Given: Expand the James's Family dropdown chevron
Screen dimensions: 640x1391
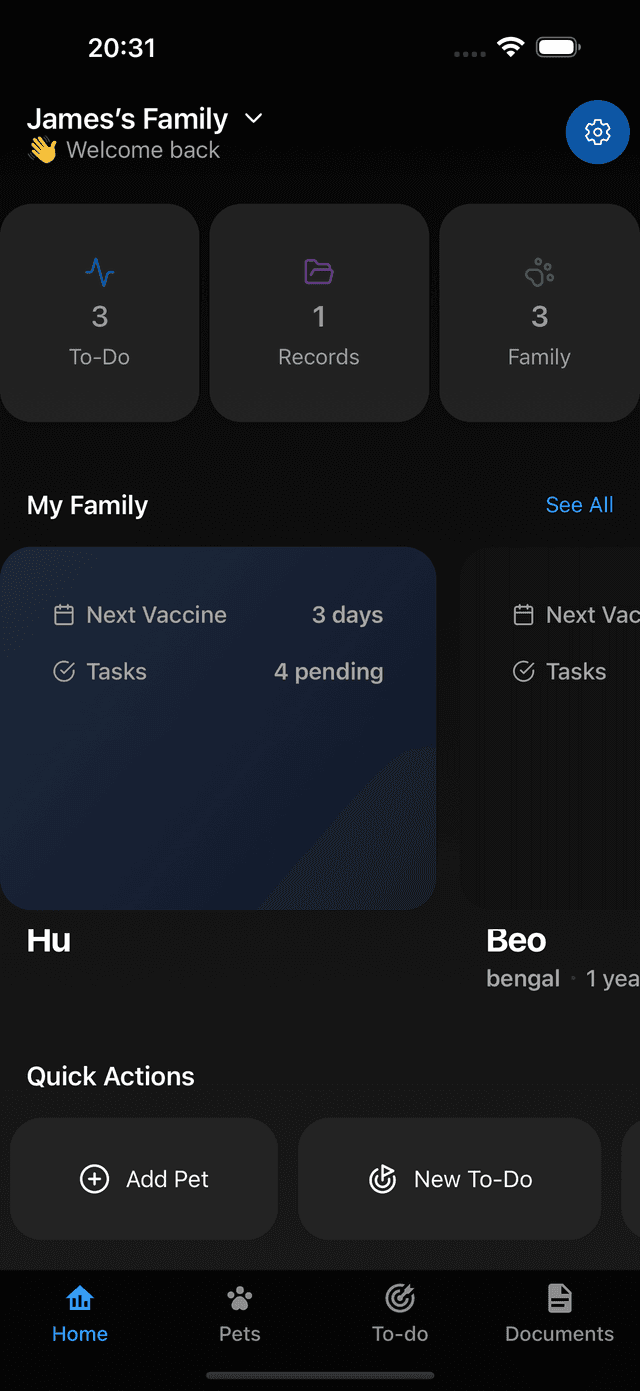Looking at the screenshot, I should 254,119.
